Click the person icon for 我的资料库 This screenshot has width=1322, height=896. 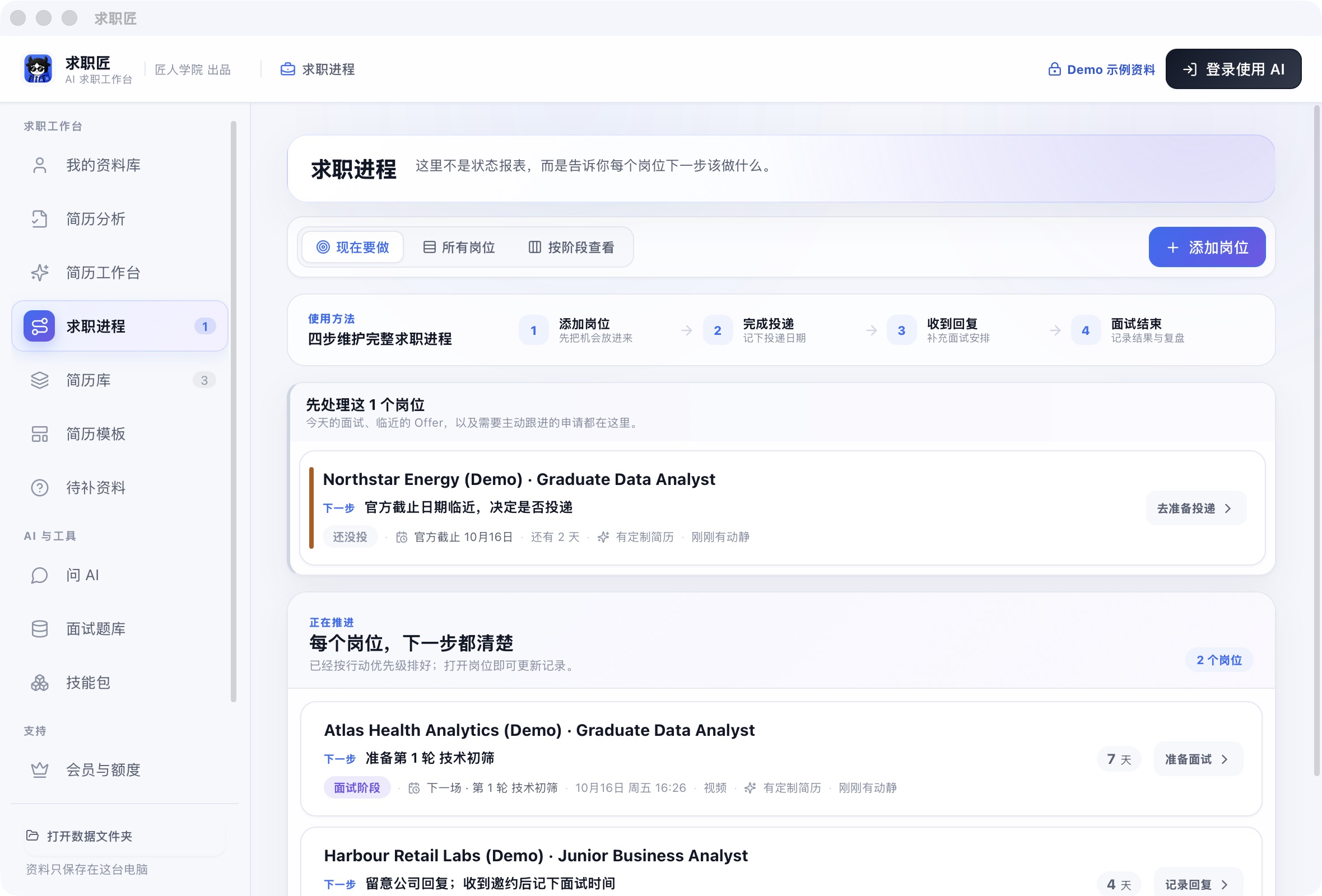[x=39, y=165]
